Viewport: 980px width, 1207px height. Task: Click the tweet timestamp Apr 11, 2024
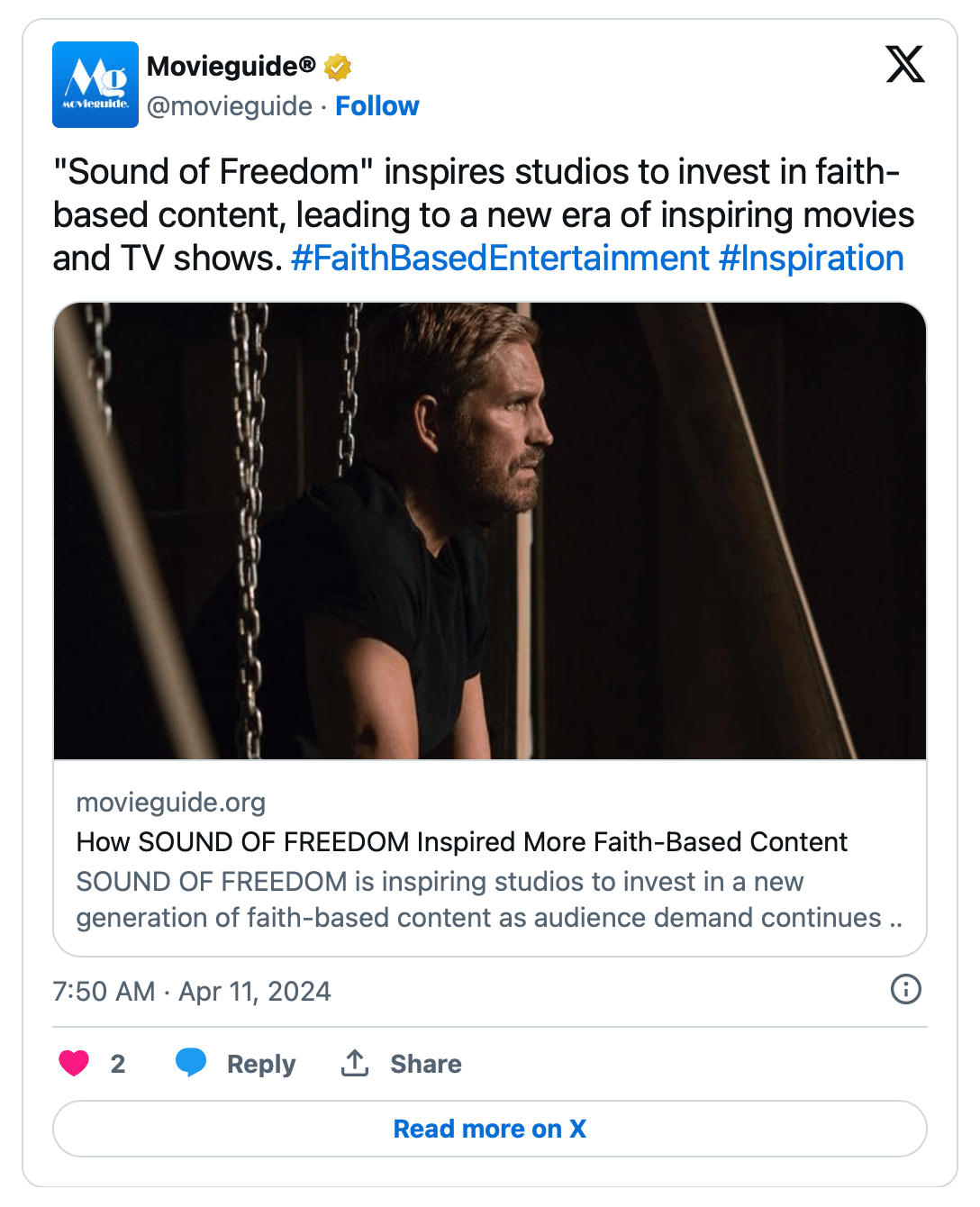pos(192,992)
